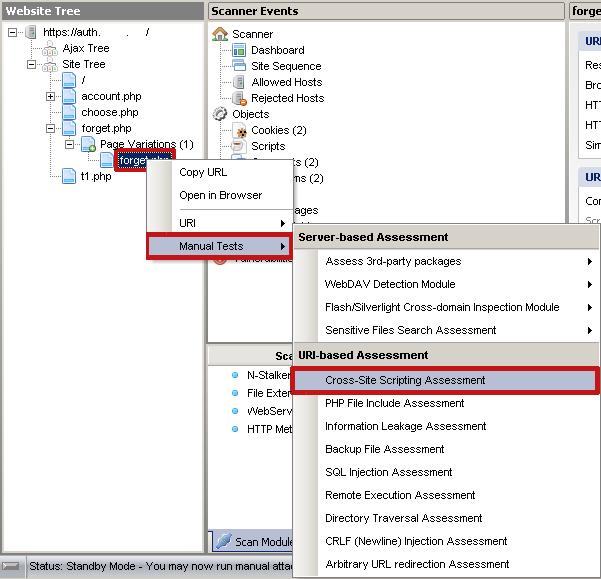Select account.php in the Site Tree
Viewport: 601px width, 579px height.
[x=111, y=96]
